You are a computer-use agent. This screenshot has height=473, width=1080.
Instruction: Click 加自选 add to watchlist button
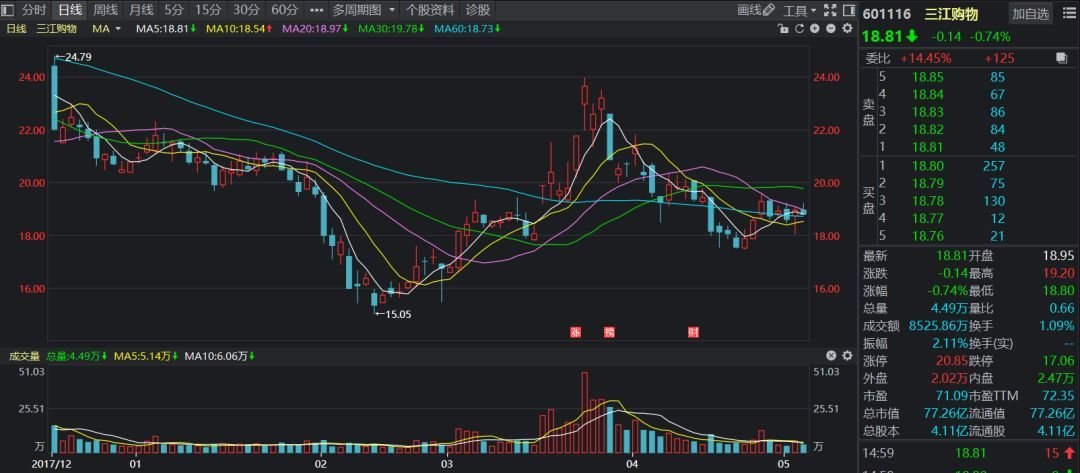click(x=1030, y=13)
